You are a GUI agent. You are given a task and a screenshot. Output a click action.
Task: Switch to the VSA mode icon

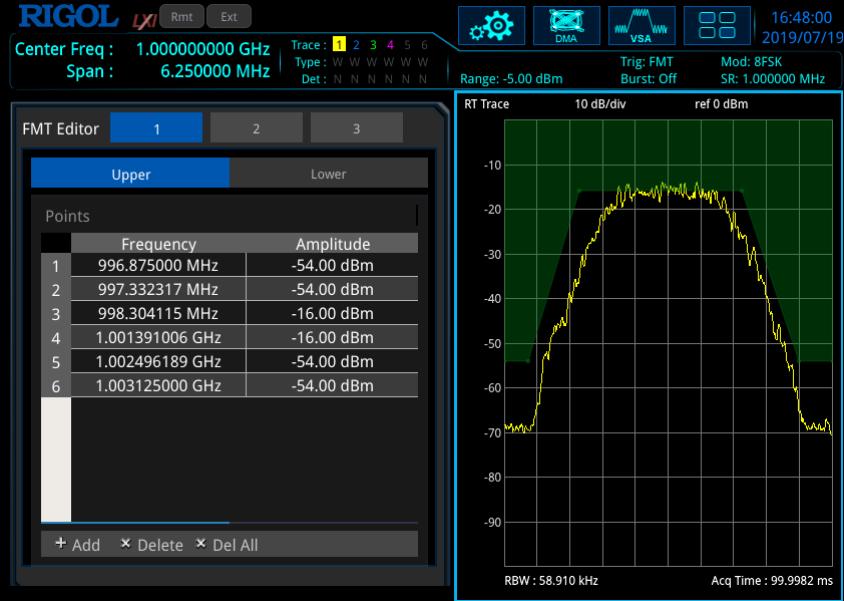click(x=642, y=26)
